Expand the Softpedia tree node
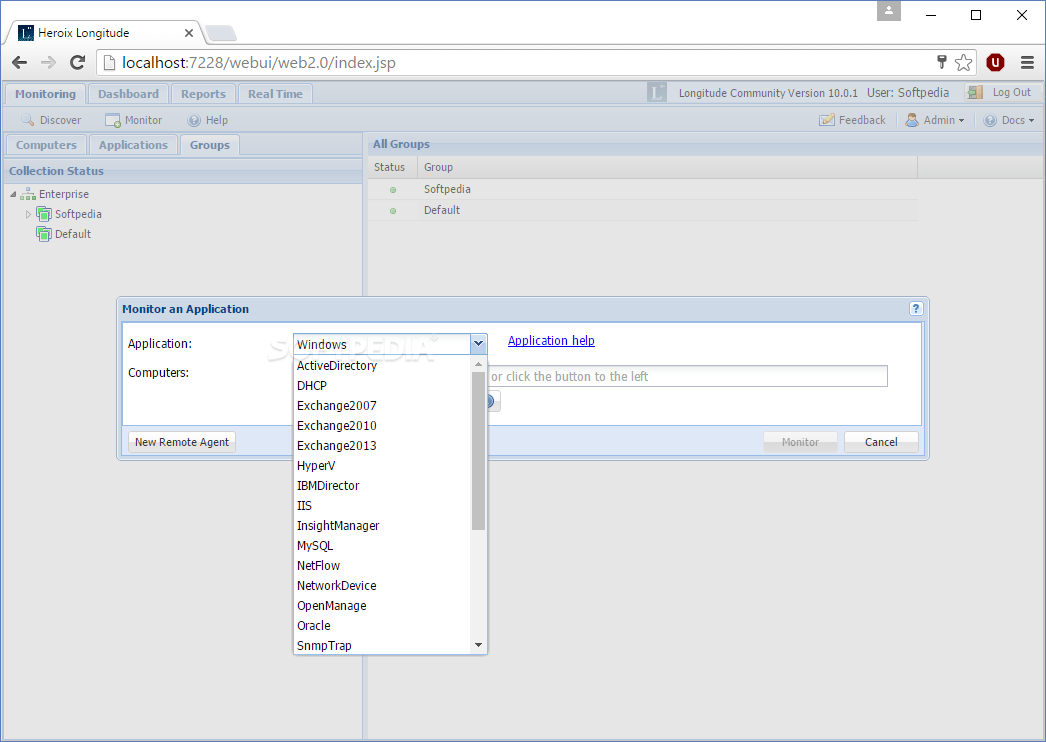The width and height of the screenshot is (1046, 742). pyautogui.click(x=28, y=214)
